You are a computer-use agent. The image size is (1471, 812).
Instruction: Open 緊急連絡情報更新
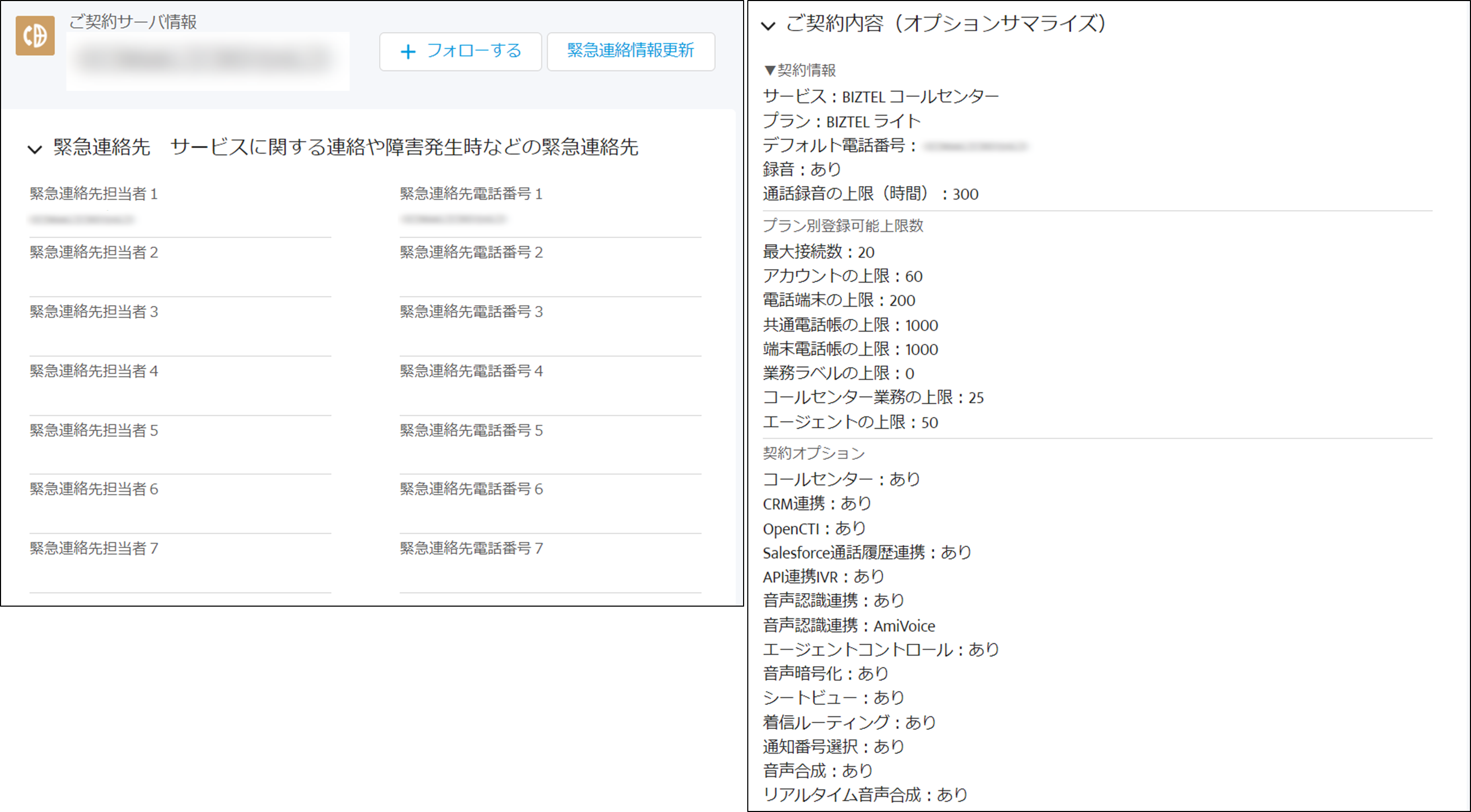[630, 51]
